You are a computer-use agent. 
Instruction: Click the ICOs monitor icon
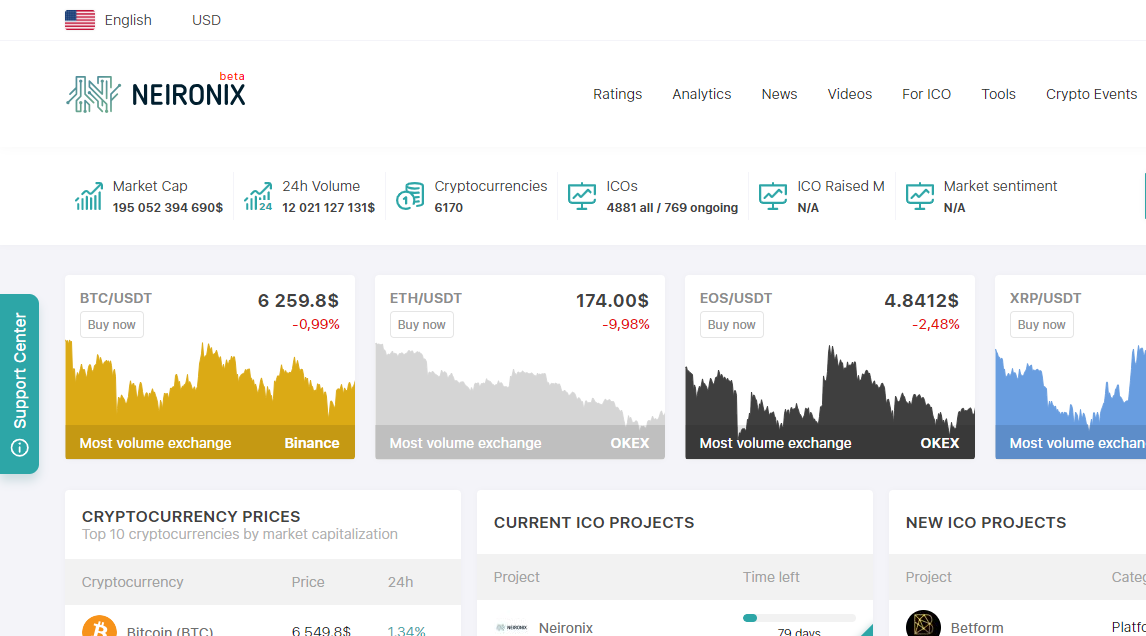tap(582, 197)
